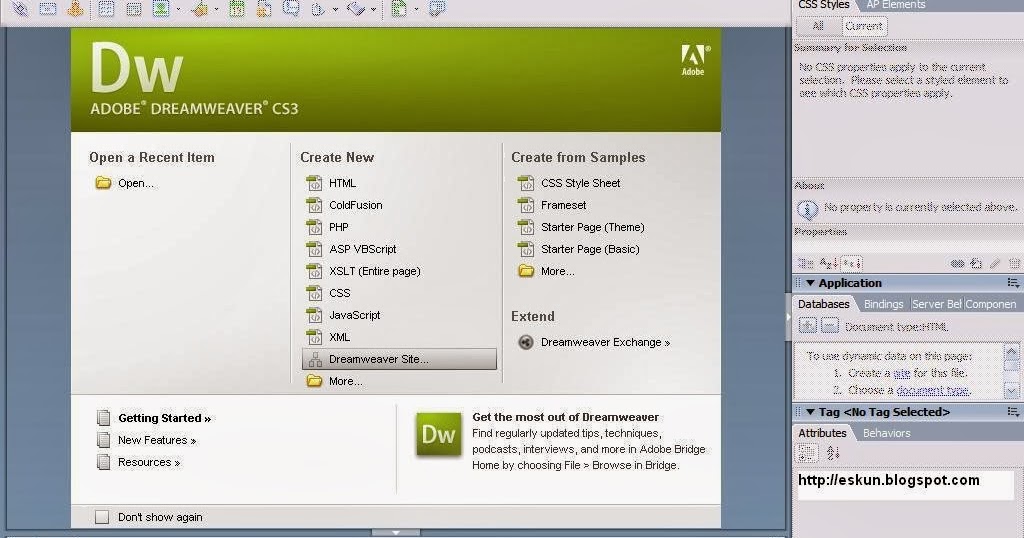Click the plus button in Databases panel
1024x538 pixels.
(x=808, y=326)
